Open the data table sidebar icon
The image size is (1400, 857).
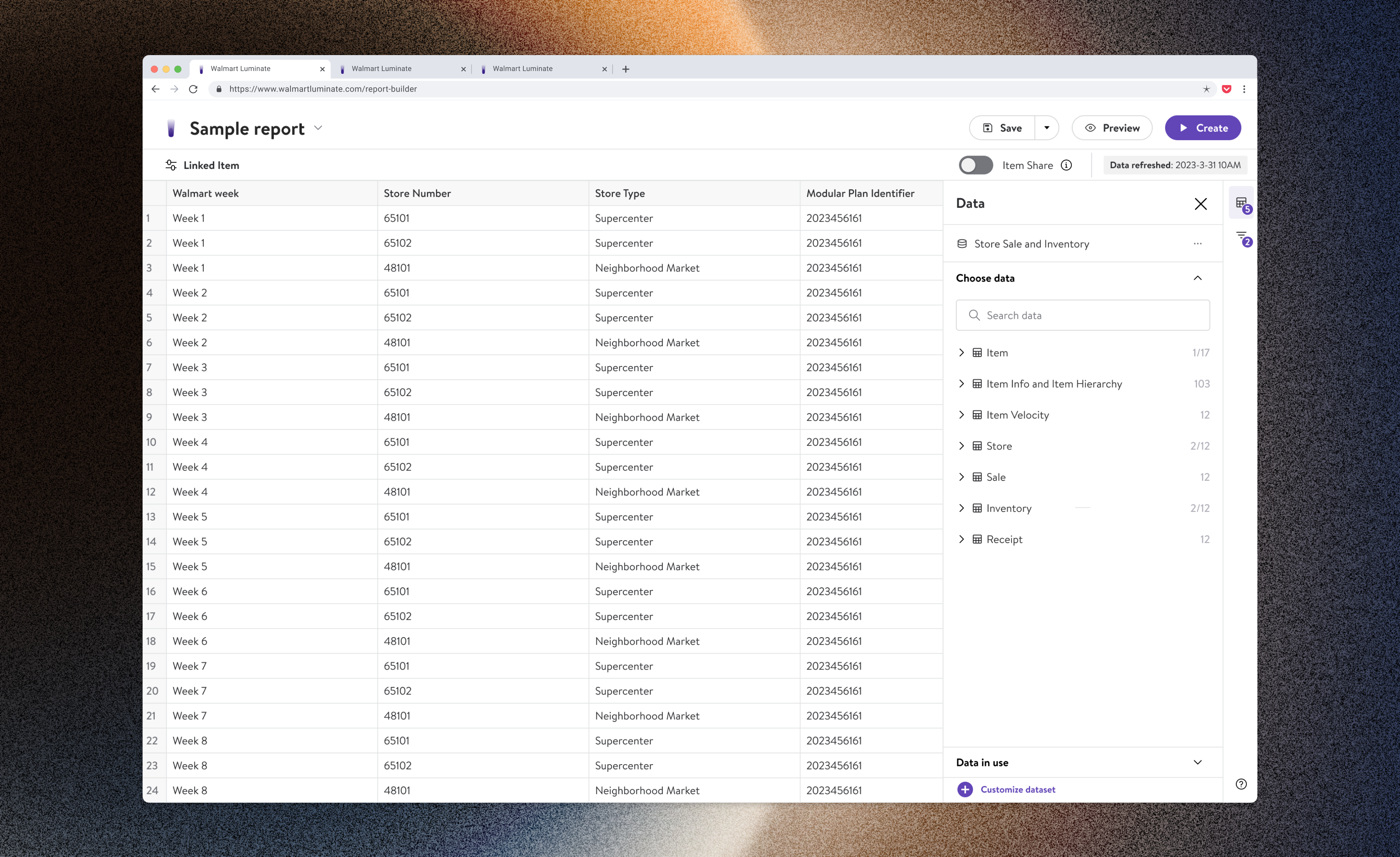(1242, 203)
